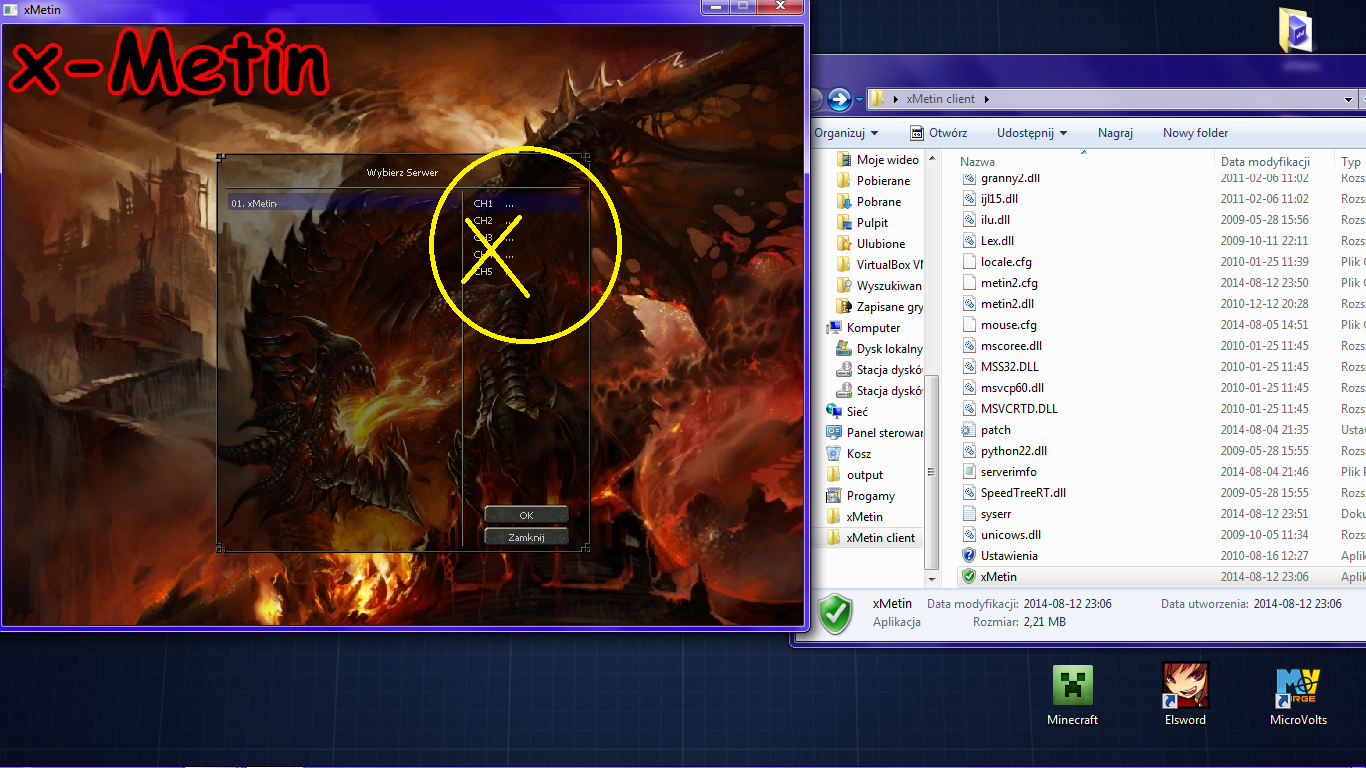Select the metin2.dll file name

pyautogui.click(x=1008, y=304)
